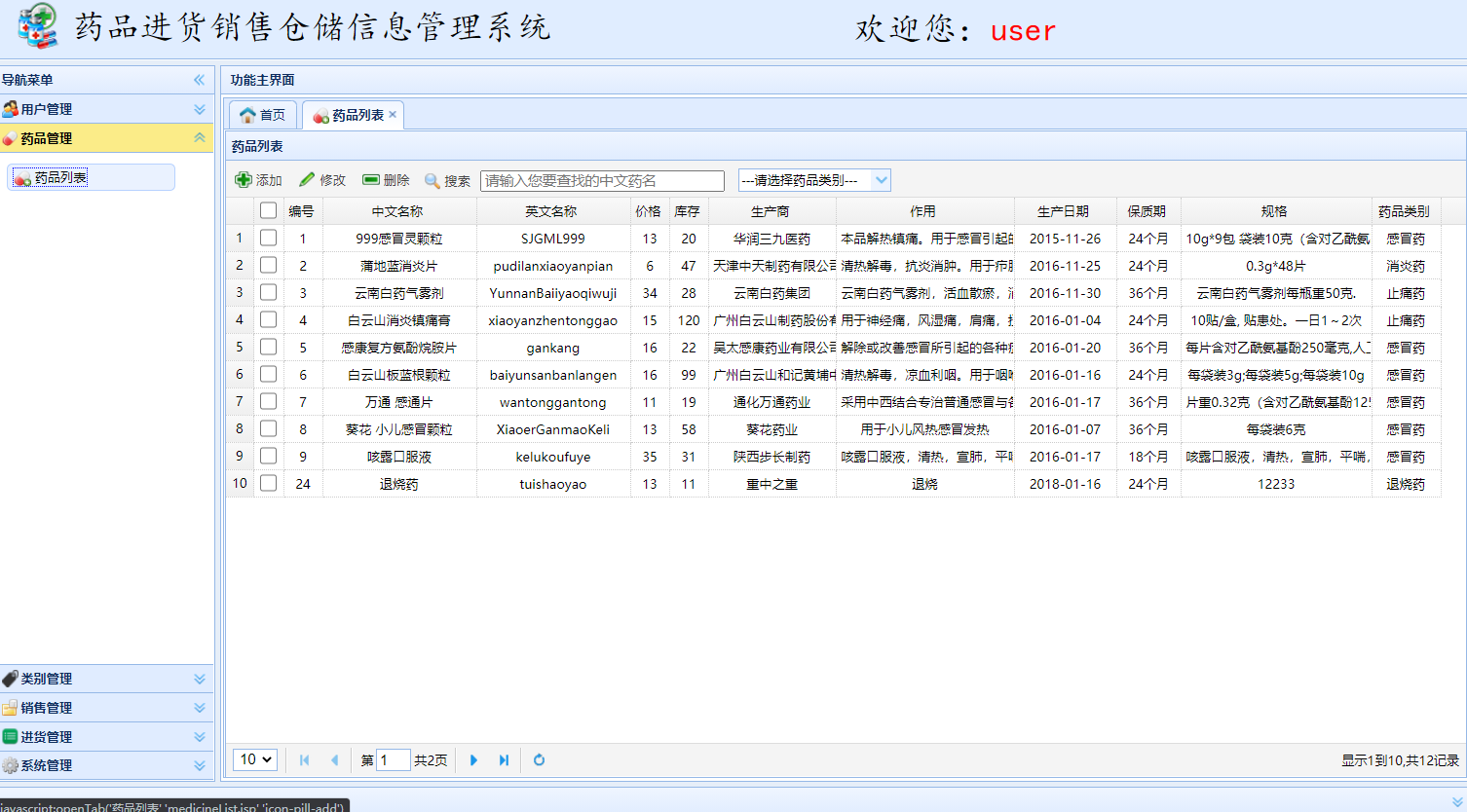Switch to the 首页 tab
Screen dimensions: 1467x812
click(261, 114)
